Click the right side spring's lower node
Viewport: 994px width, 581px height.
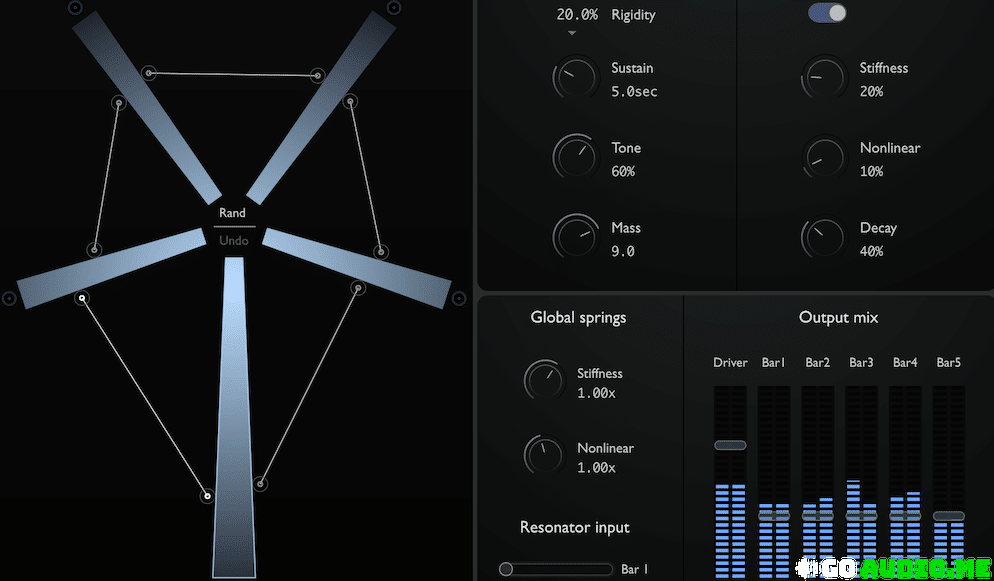380,252
